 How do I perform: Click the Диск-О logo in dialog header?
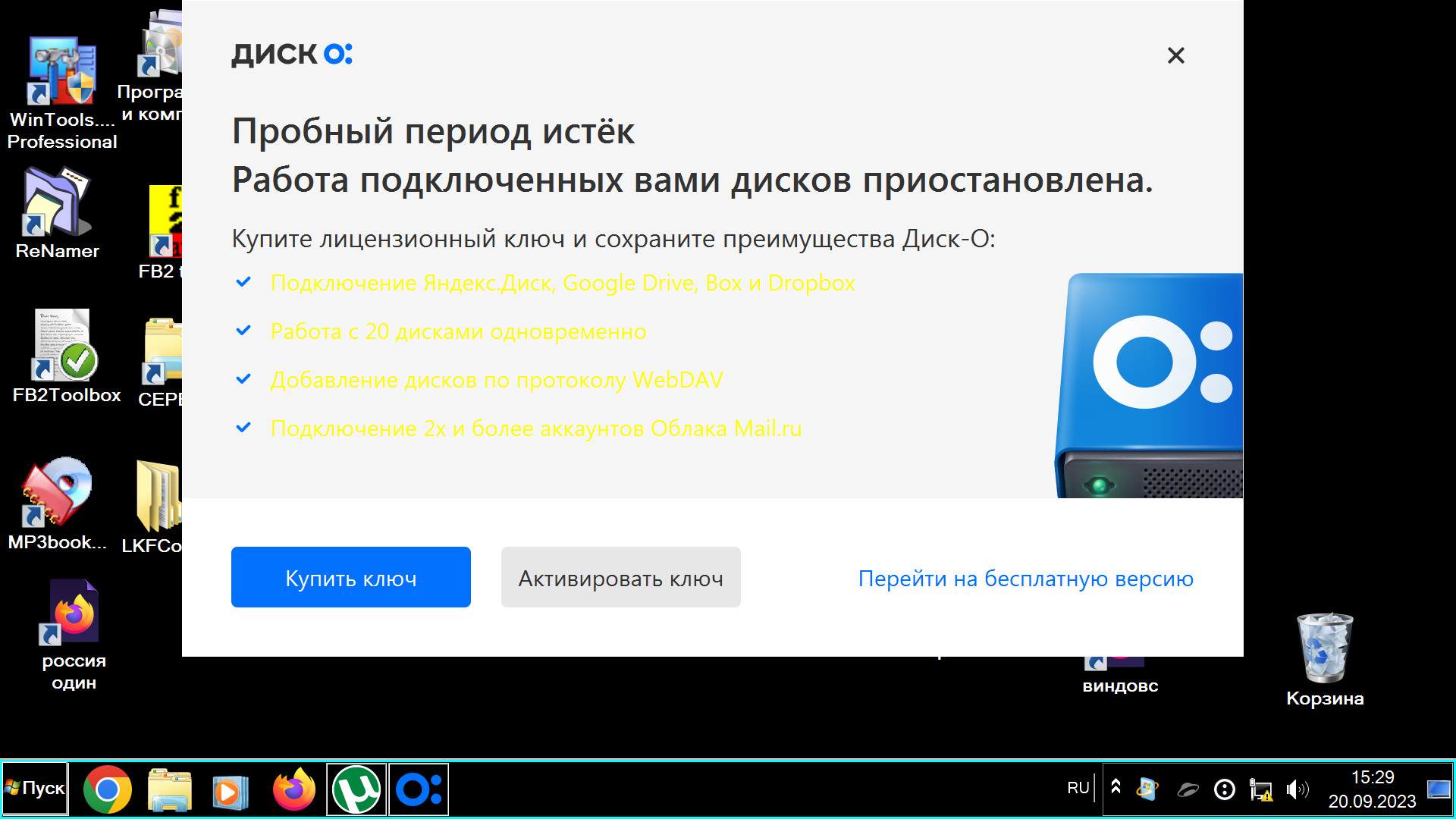click(292, 54)
